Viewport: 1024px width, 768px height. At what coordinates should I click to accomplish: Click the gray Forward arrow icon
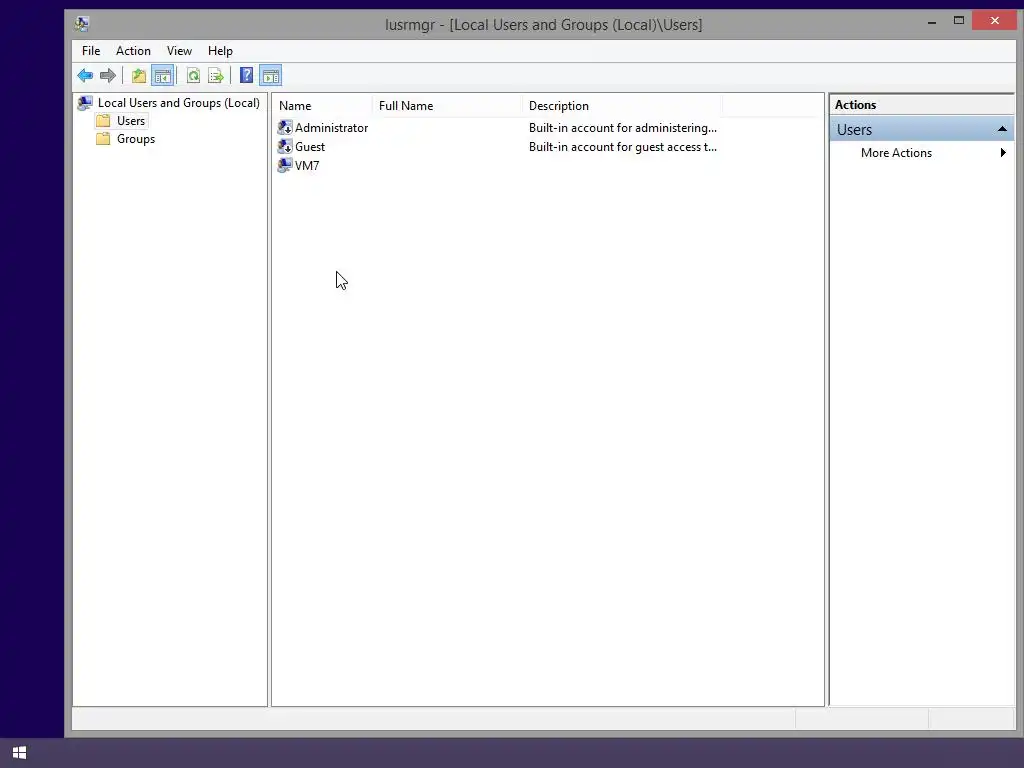pyautogui.click(x=108, y=76)
